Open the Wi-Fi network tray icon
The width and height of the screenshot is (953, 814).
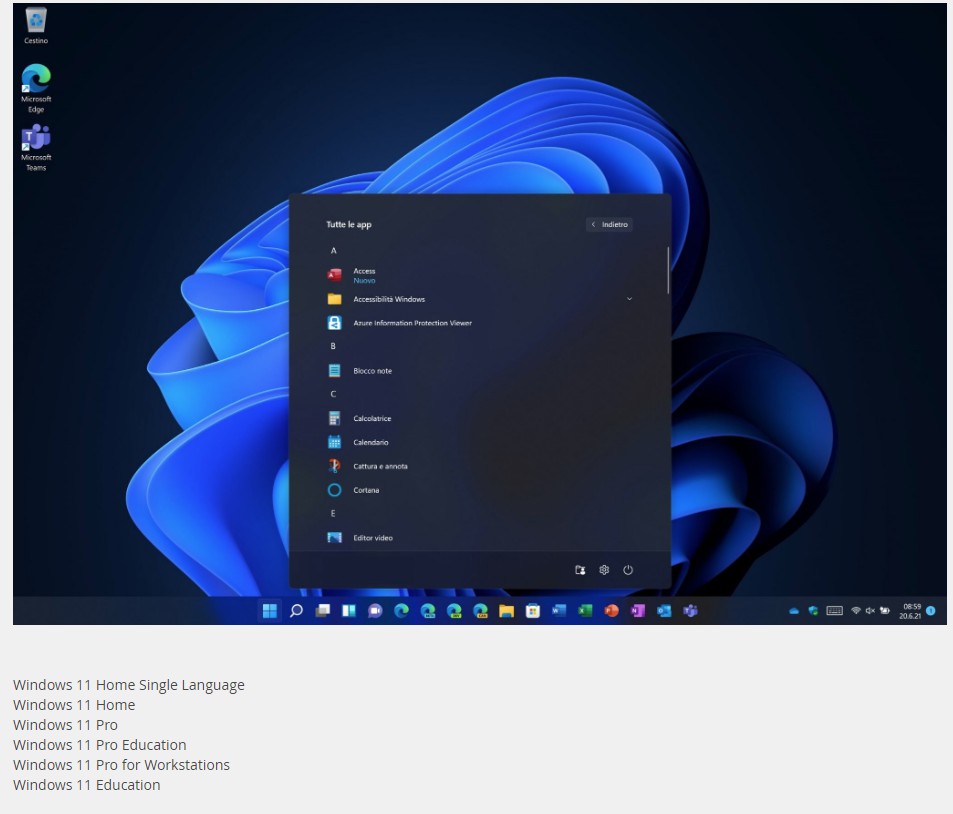(856, 610)
